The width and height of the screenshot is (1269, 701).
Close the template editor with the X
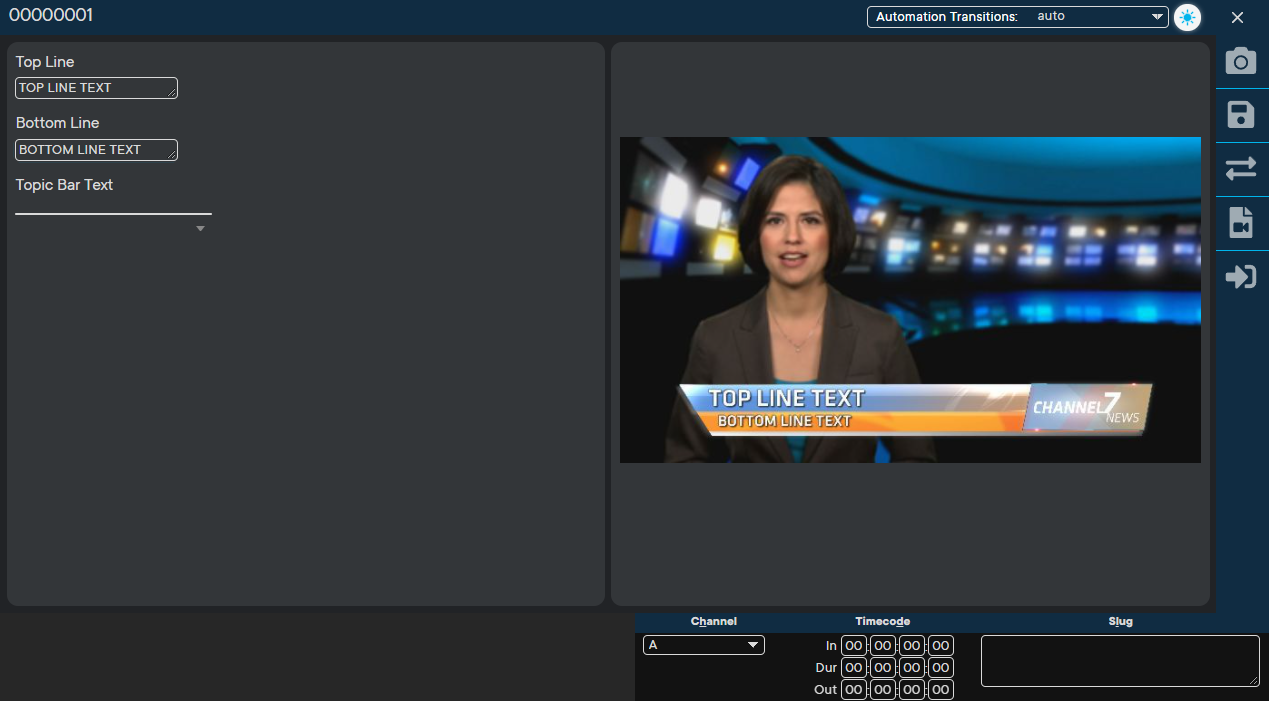(x=1238, y=17)
